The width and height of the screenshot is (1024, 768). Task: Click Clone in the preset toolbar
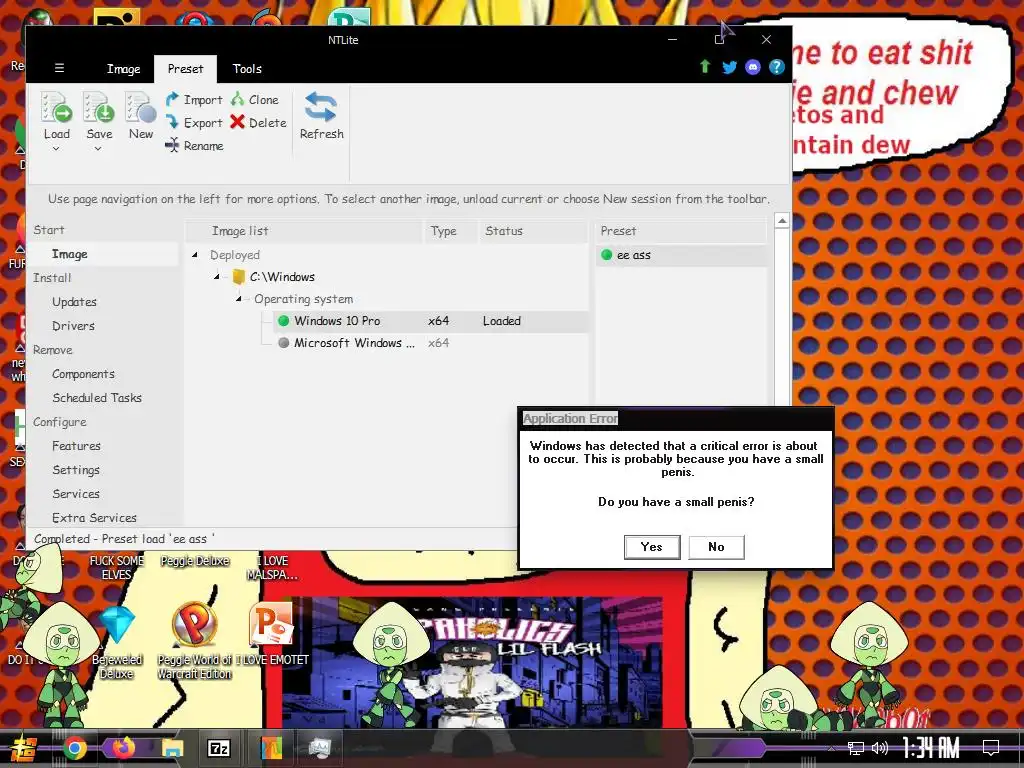[x=255, y=99]
